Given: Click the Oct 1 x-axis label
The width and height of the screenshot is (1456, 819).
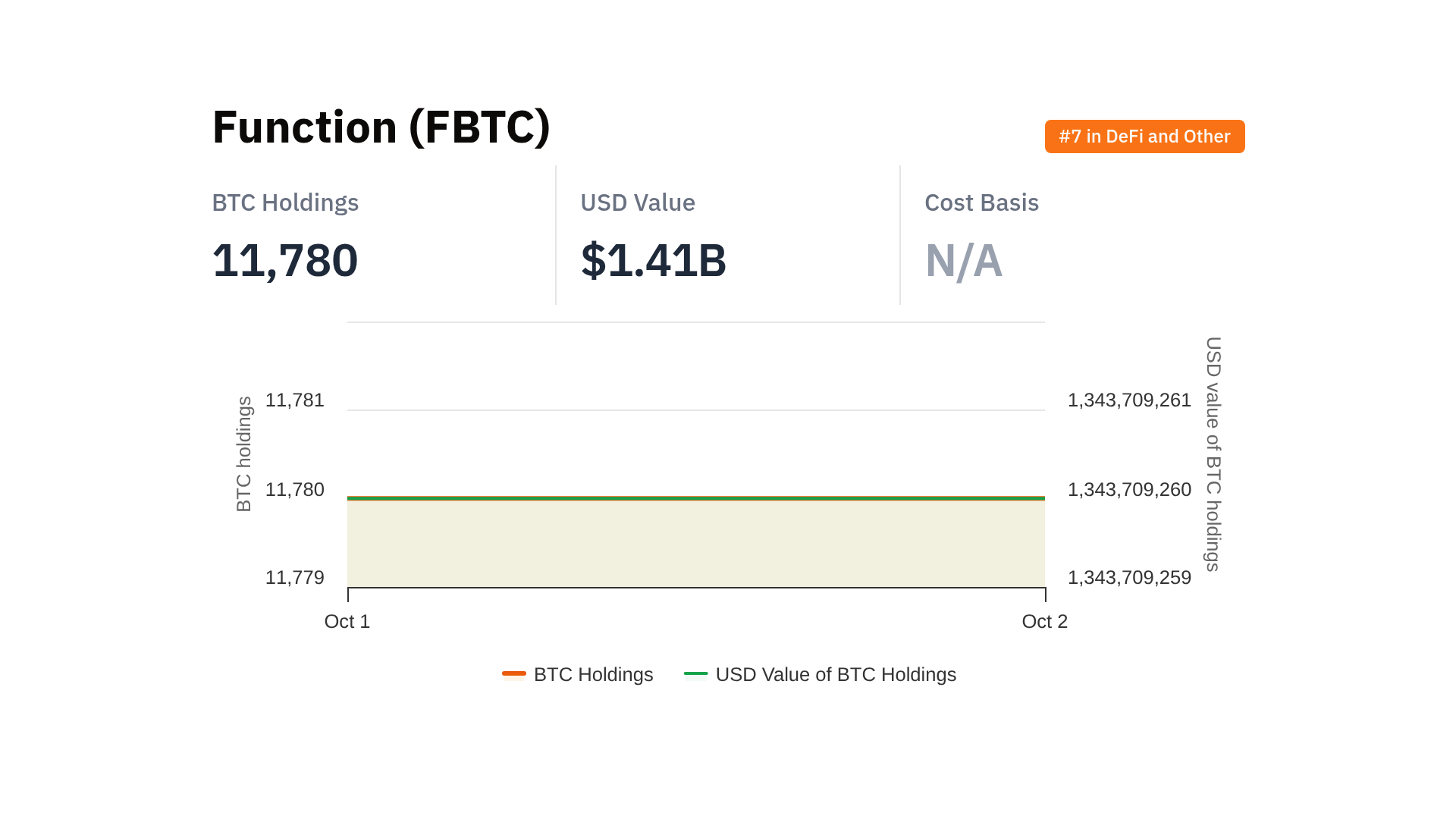Looking at the screenshot, I should [x=347, y=621].
